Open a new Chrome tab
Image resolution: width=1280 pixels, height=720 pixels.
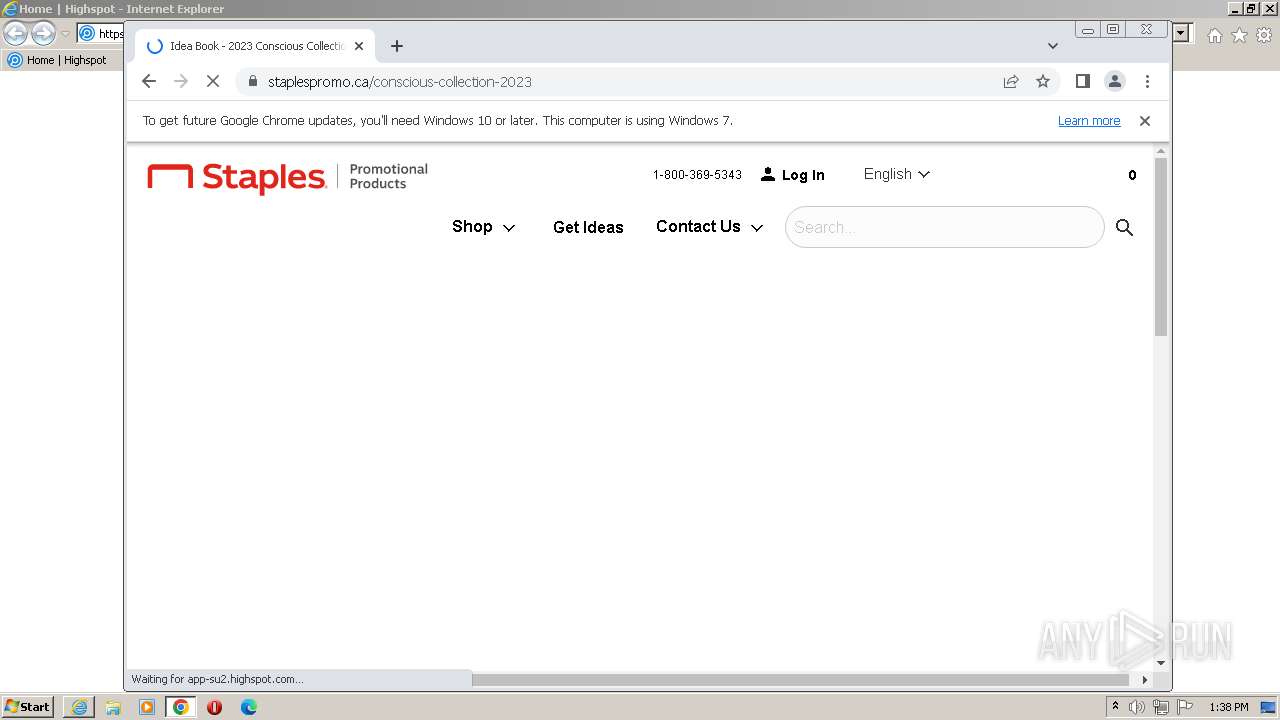(x=397, y=46)
